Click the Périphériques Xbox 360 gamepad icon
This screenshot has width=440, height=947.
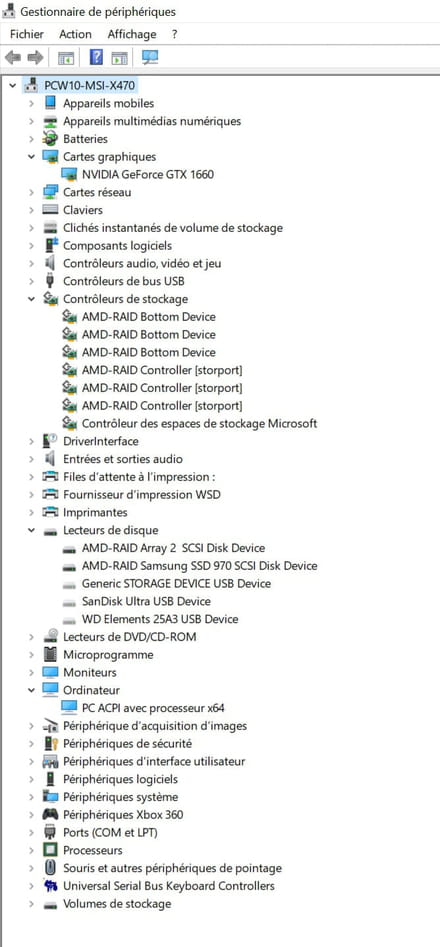(51, 815)
